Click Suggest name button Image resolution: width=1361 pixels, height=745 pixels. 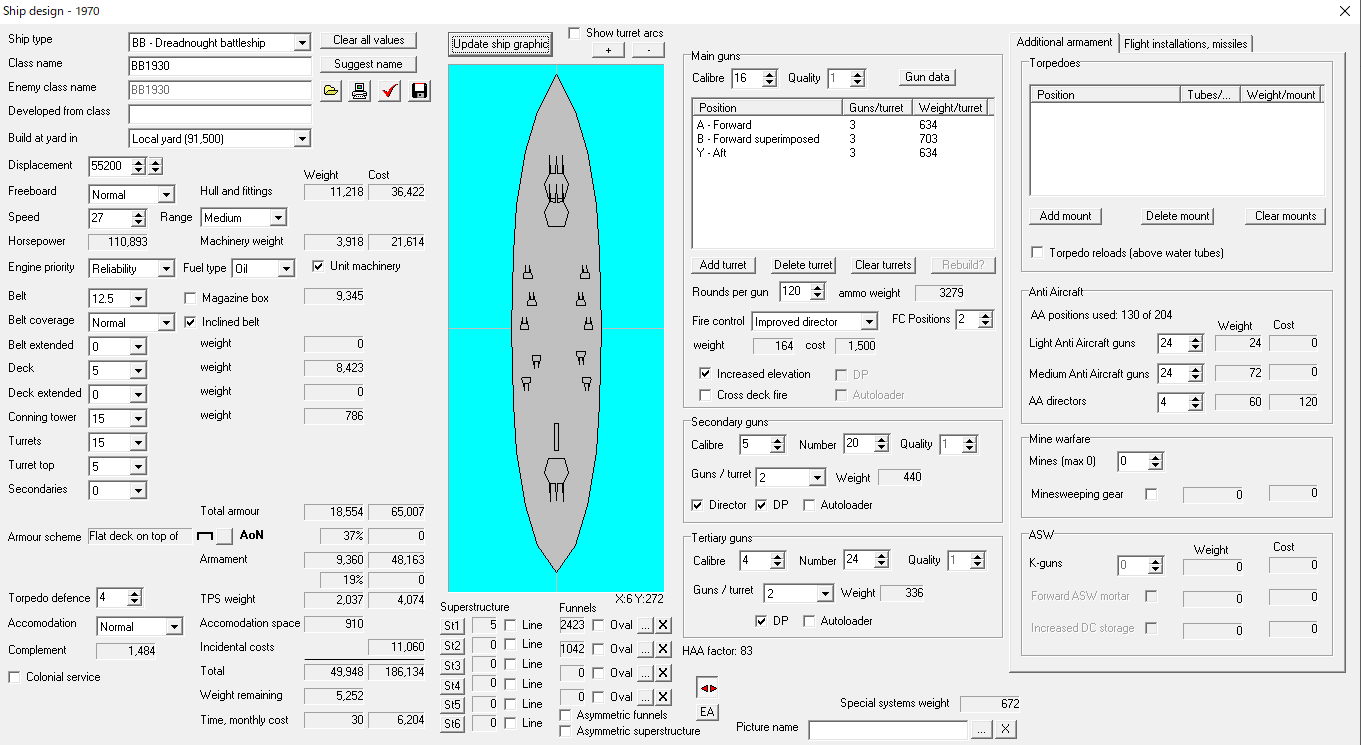pos(368,64)
